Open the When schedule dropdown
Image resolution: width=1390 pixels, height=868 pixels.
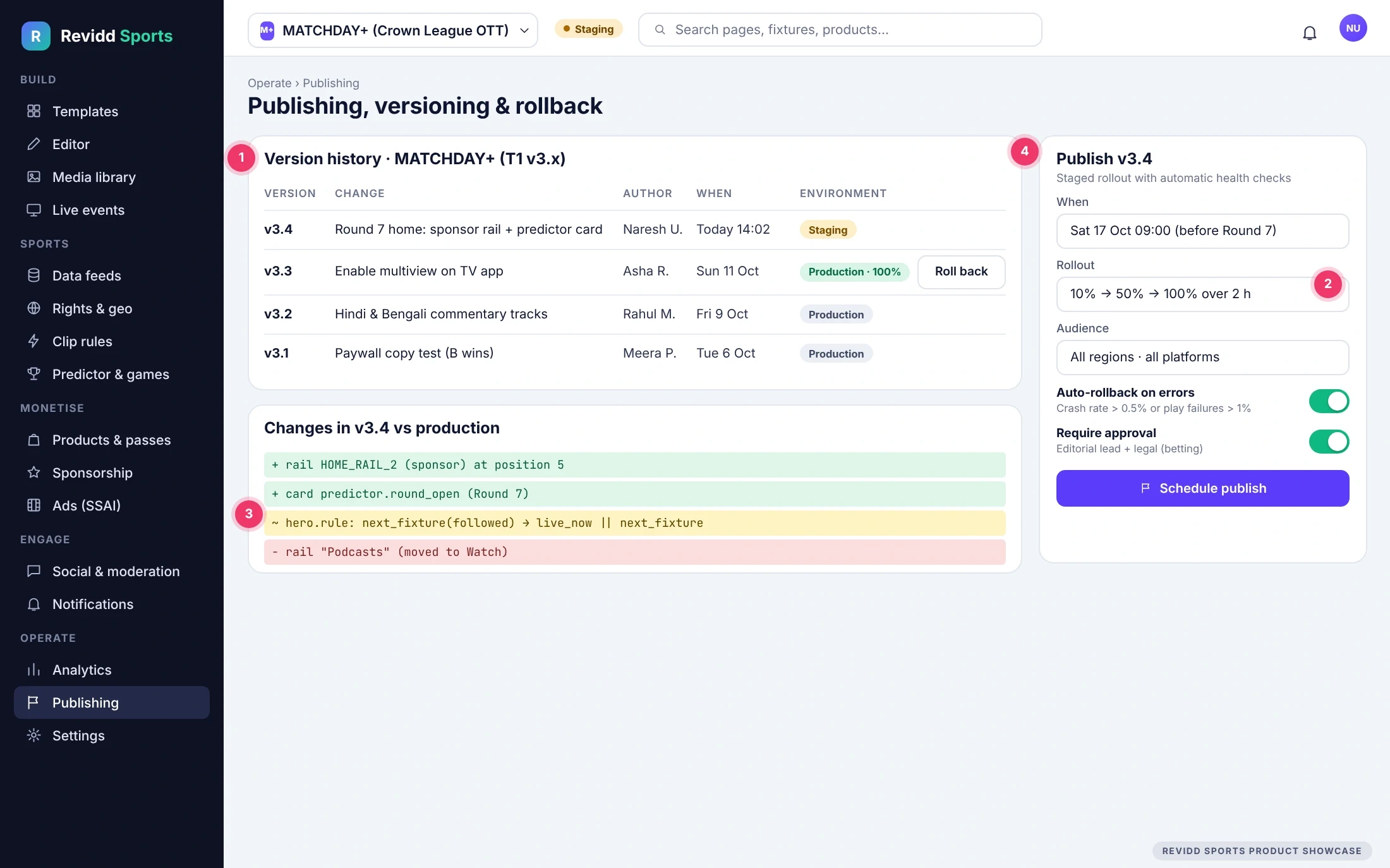pyautogui.click(x=1202, y=231)
